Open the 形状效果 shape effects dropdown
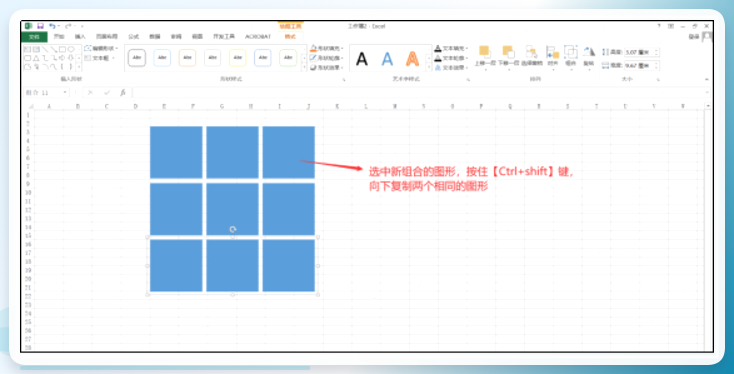Viewport: 734px width, 374px height. click(x=326, y=67)
